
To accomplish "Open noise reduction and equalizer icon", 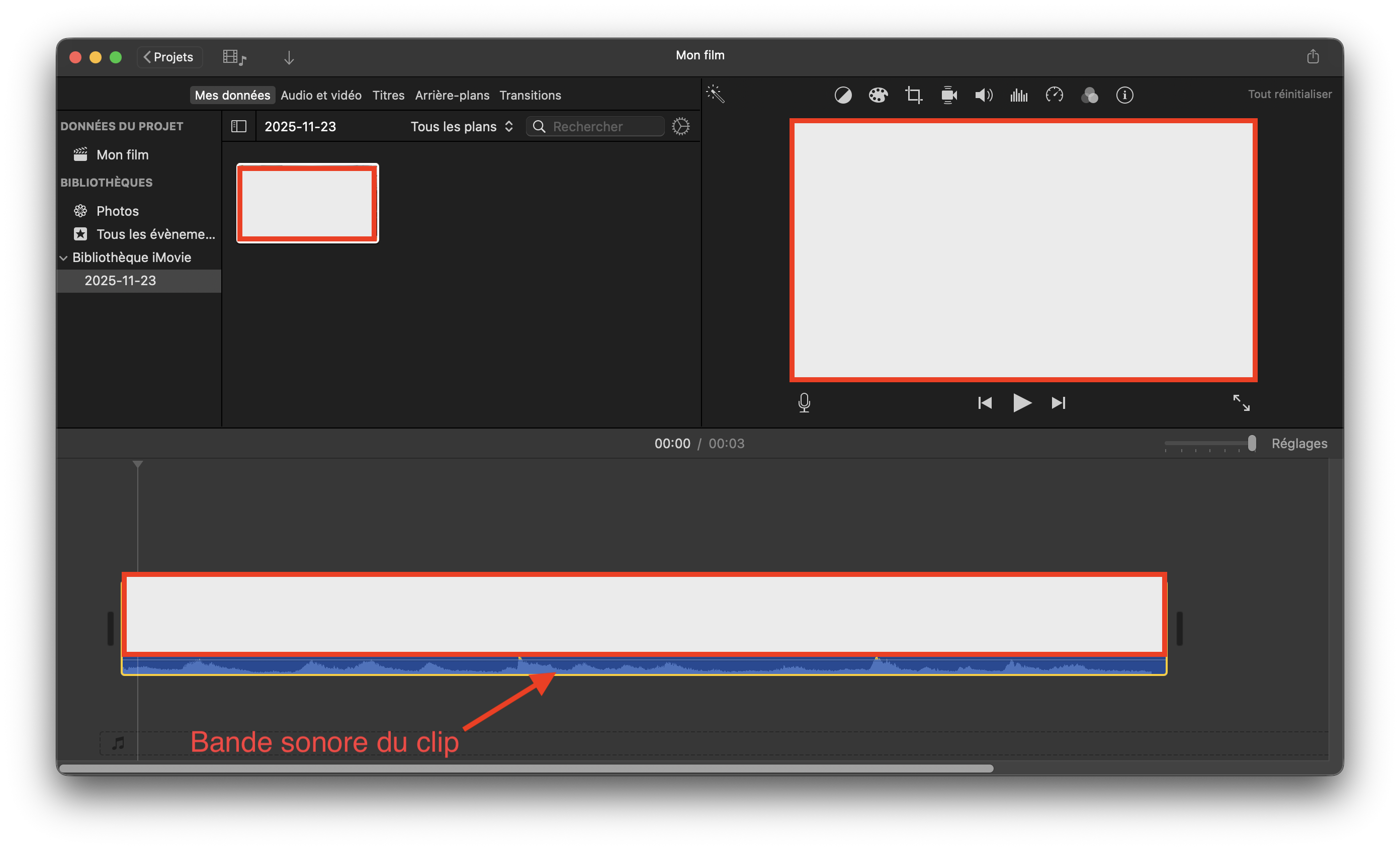I will pos(1019,95).
